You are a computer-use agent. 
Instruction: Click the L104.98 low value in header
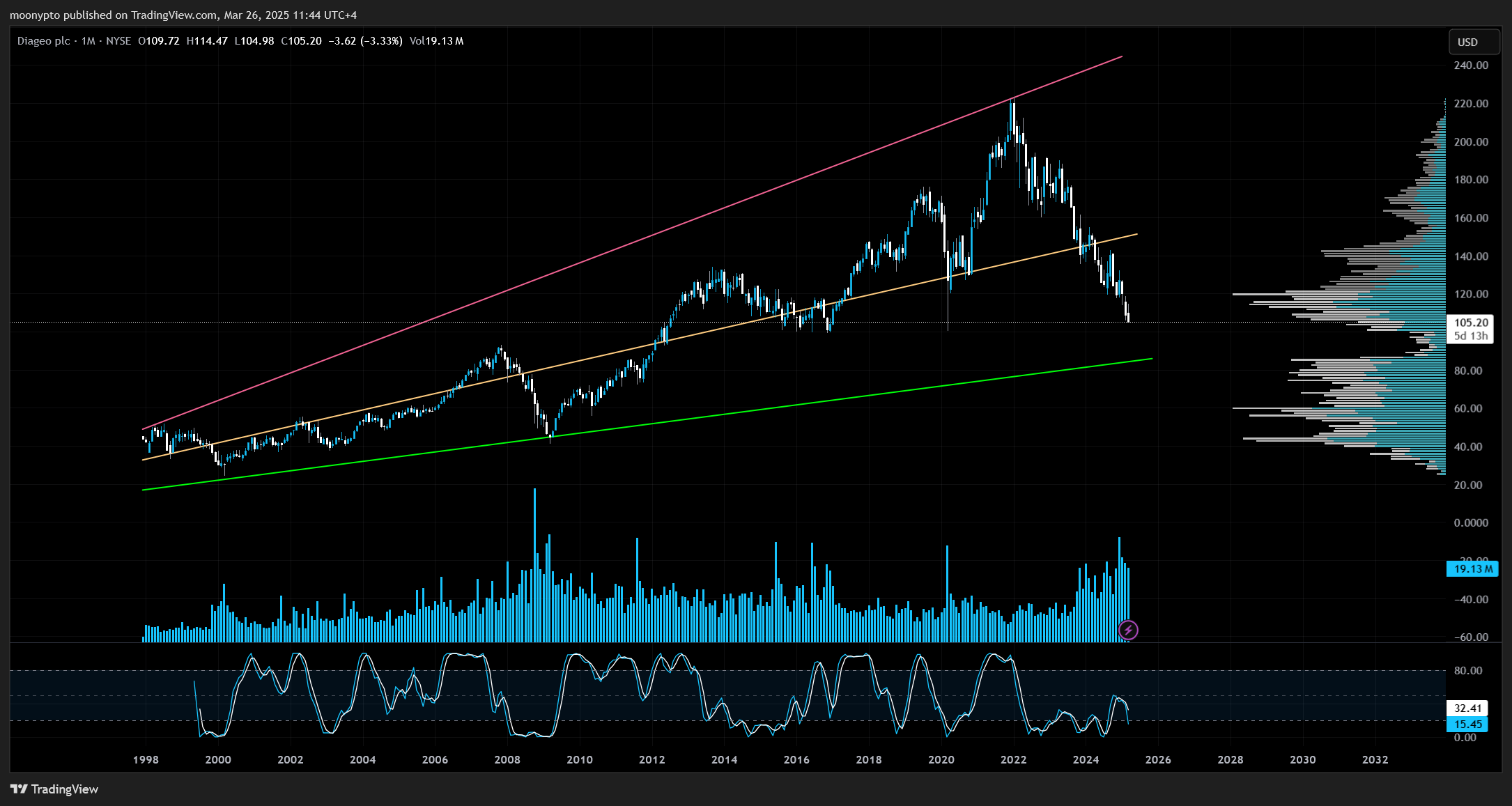click(254, 41)
